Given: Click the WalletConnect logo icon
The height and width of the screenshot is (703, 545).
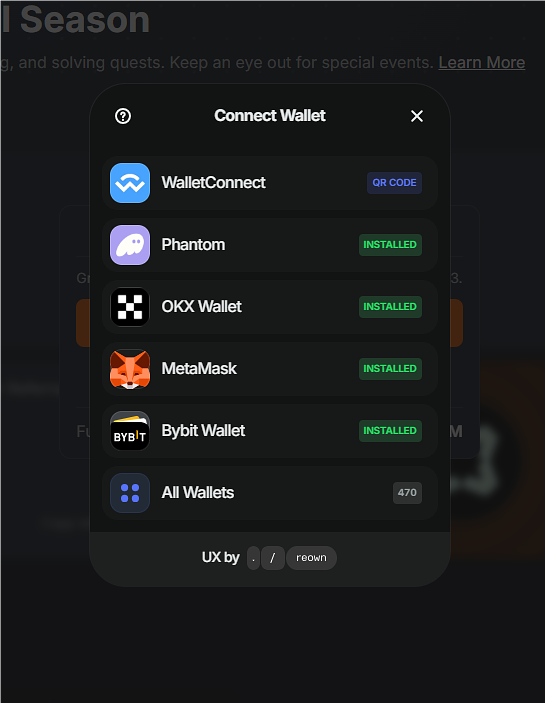Looking at the screenshot, I should click(130, 183).
